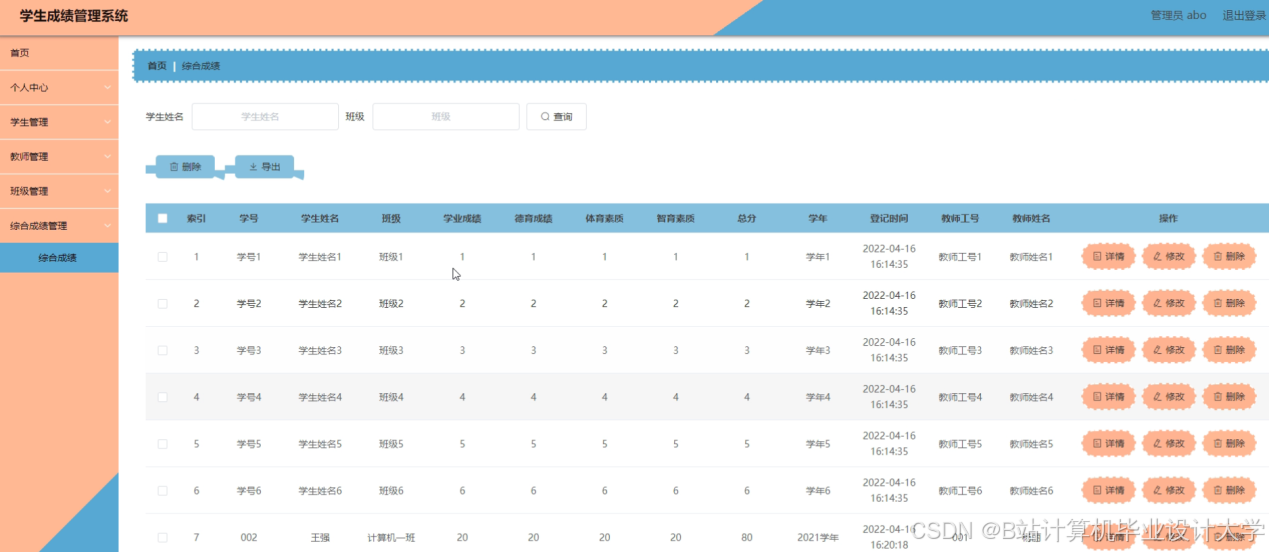Click the 查询 search button
The image size is (1269, 552).
(x=556, y=117)
